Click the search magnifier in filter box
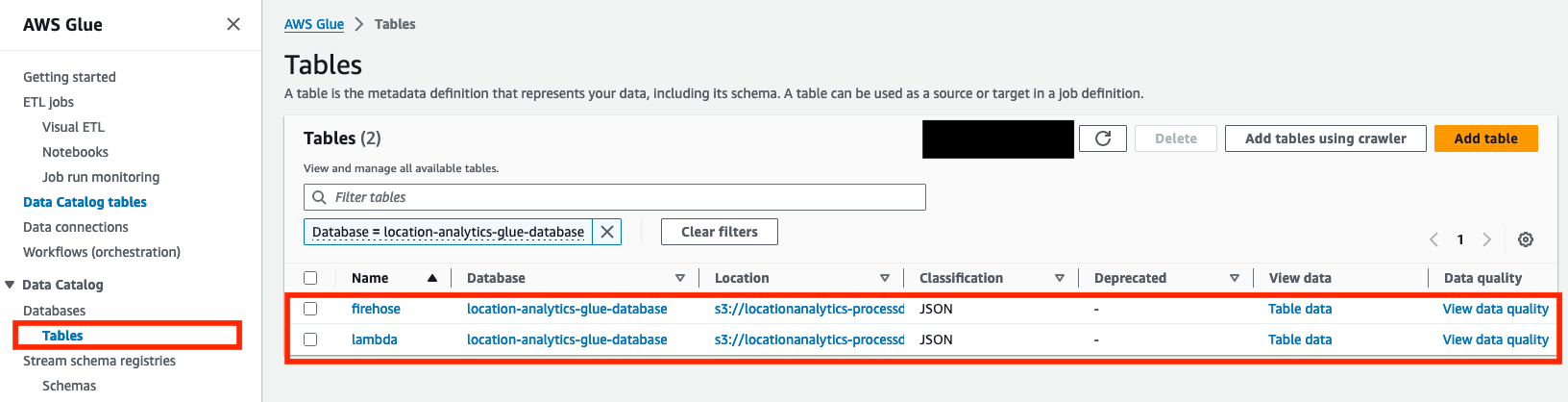 coord(320,197)
